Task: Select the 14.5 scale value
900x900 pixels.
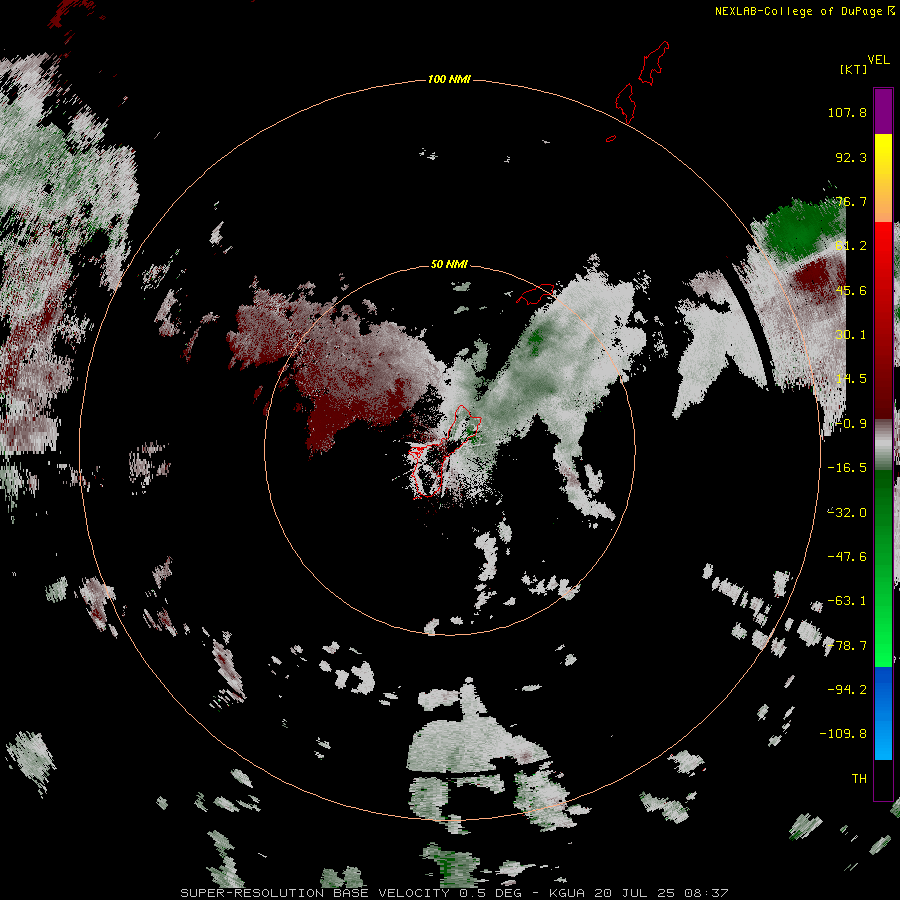Action: (851, 379)
